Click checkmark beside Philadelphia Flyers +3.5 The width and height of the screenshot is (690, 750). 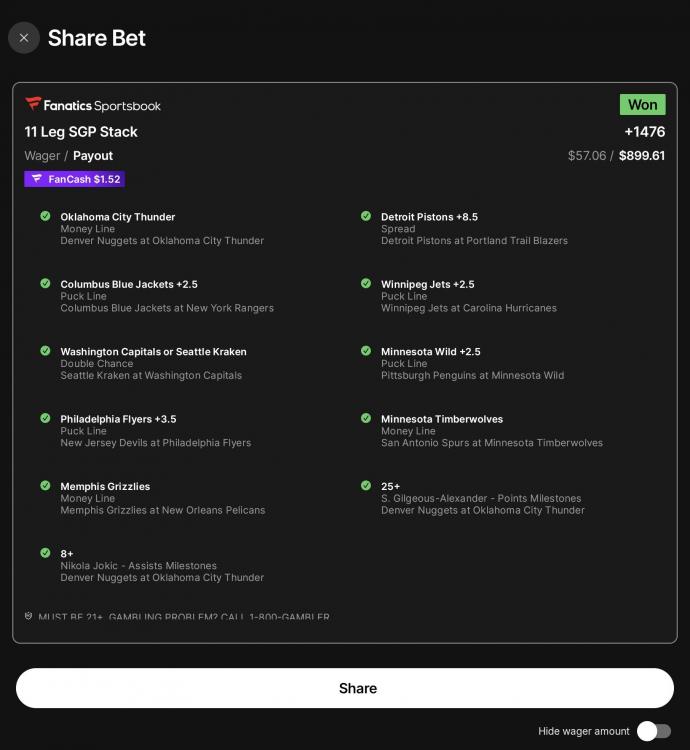tap(45, 418)
